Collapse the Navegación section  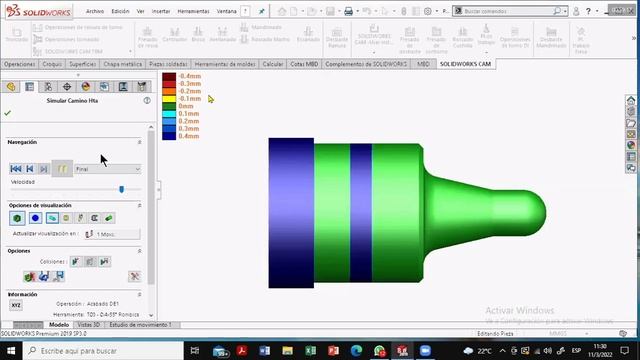140,142
